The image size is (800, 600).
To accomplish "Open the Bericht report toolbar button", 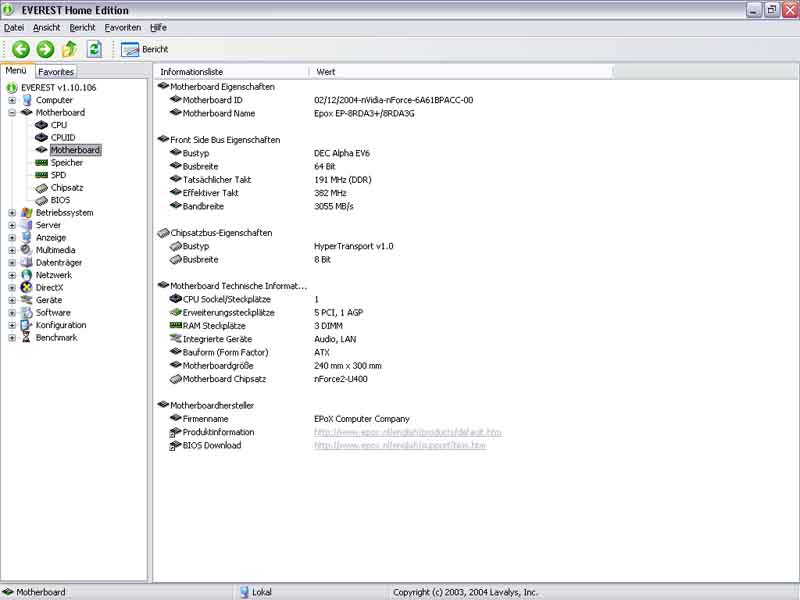I will click(144, 49).
